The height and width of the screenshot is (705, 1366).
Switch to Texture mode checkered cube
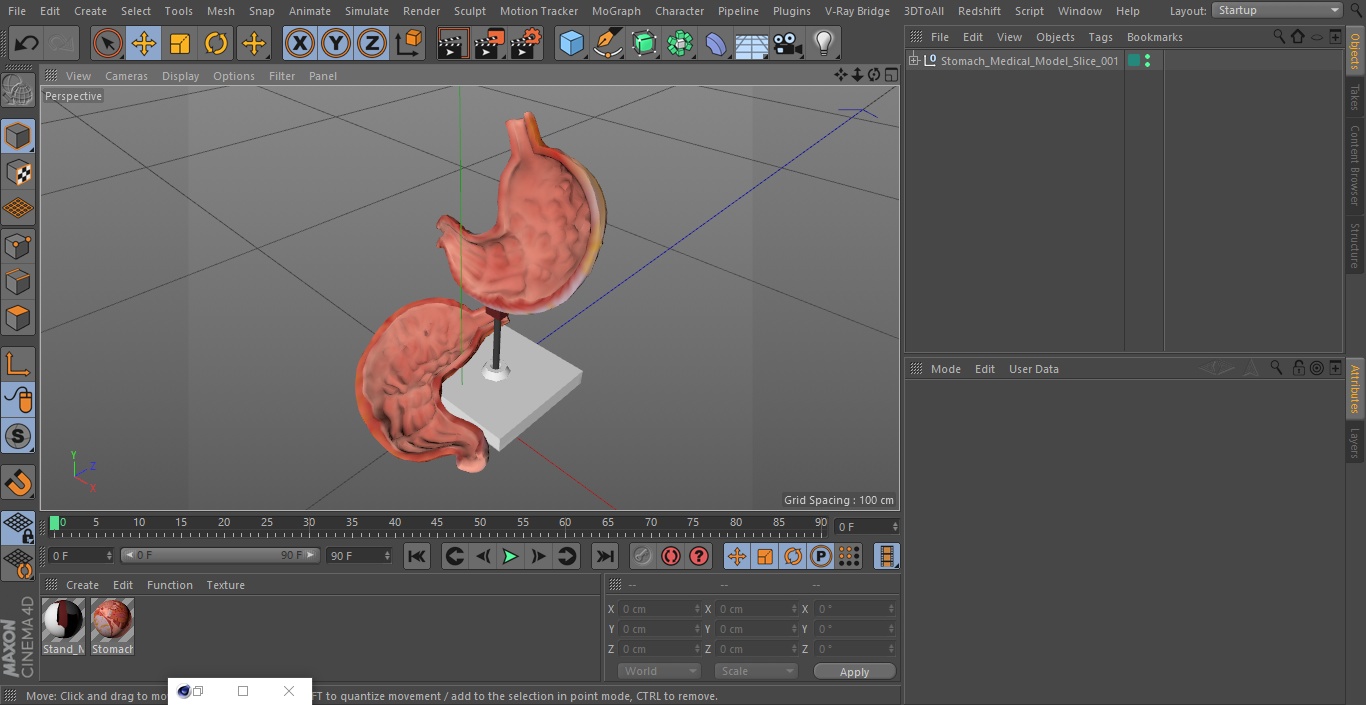18,173
